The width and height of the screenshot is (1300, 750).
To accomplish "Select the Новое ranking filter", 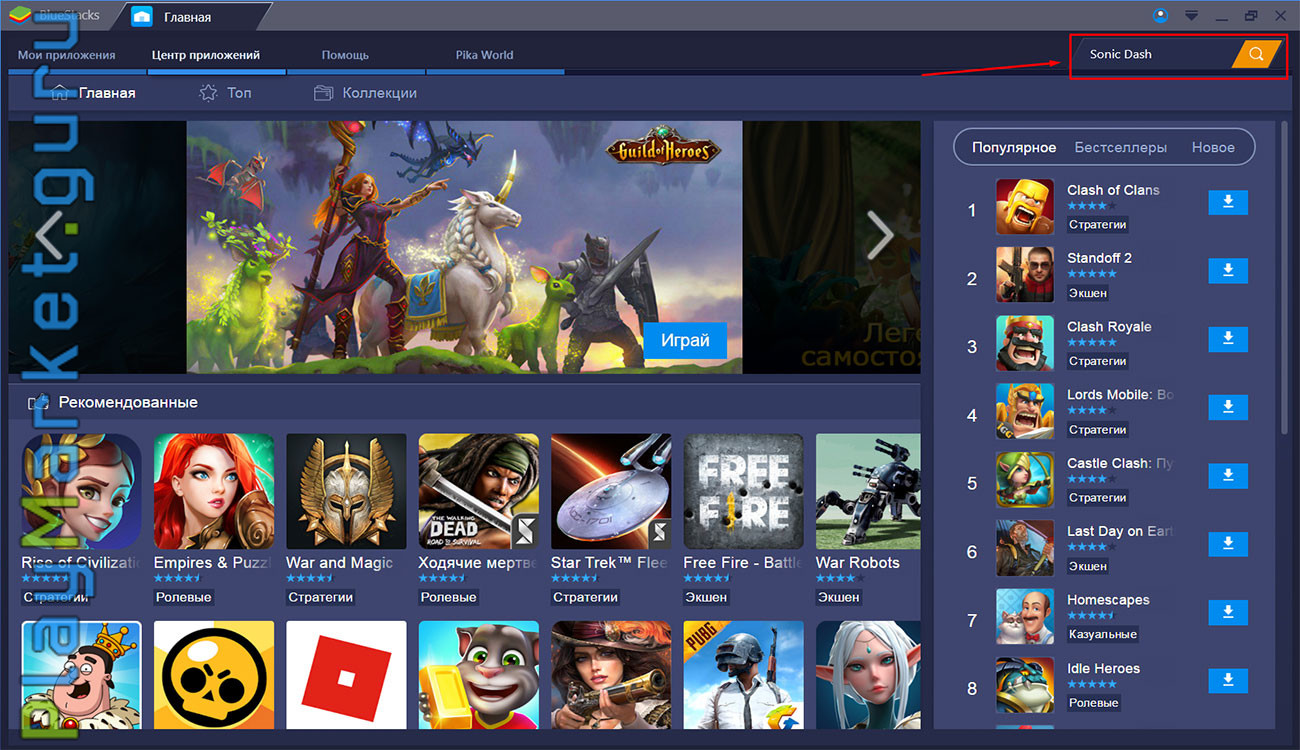I will (1213, 147).
